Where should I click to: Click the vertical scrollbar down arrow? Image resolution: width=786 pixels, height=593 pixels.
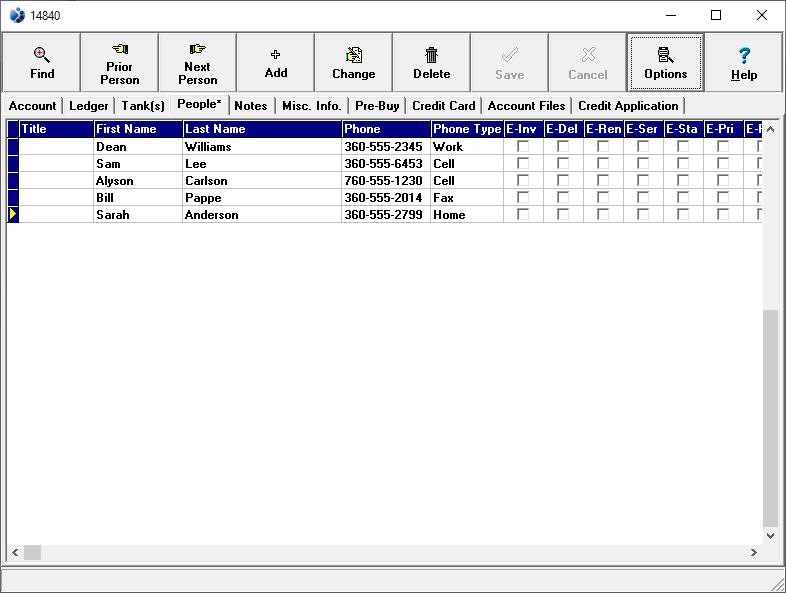(770, 535)
